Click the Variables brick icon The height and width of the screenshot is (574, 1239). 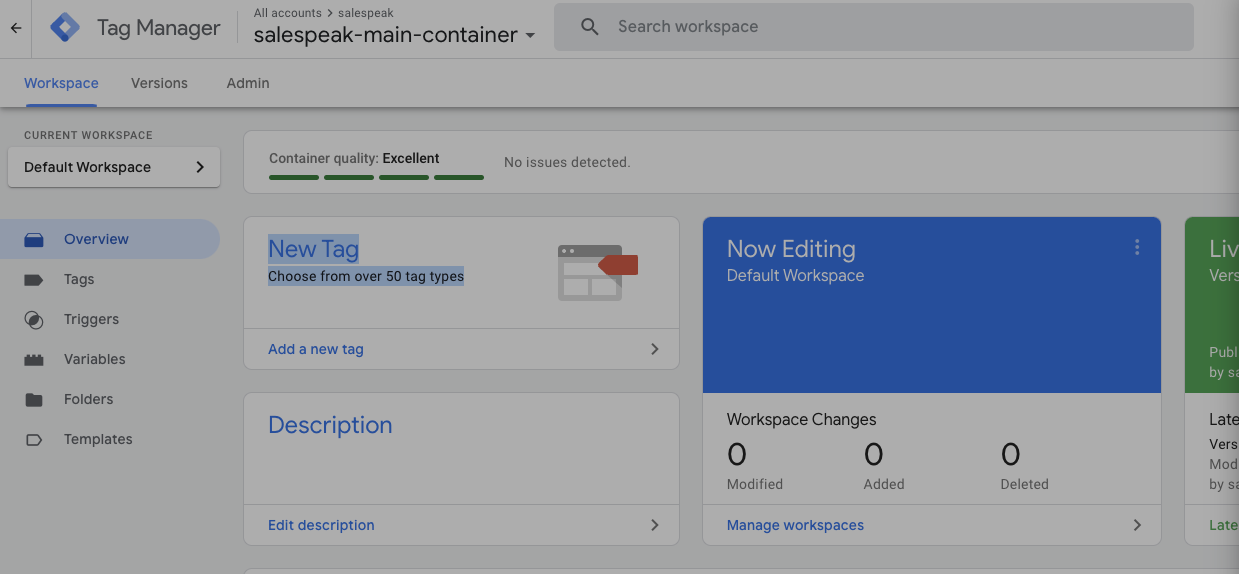34,360
